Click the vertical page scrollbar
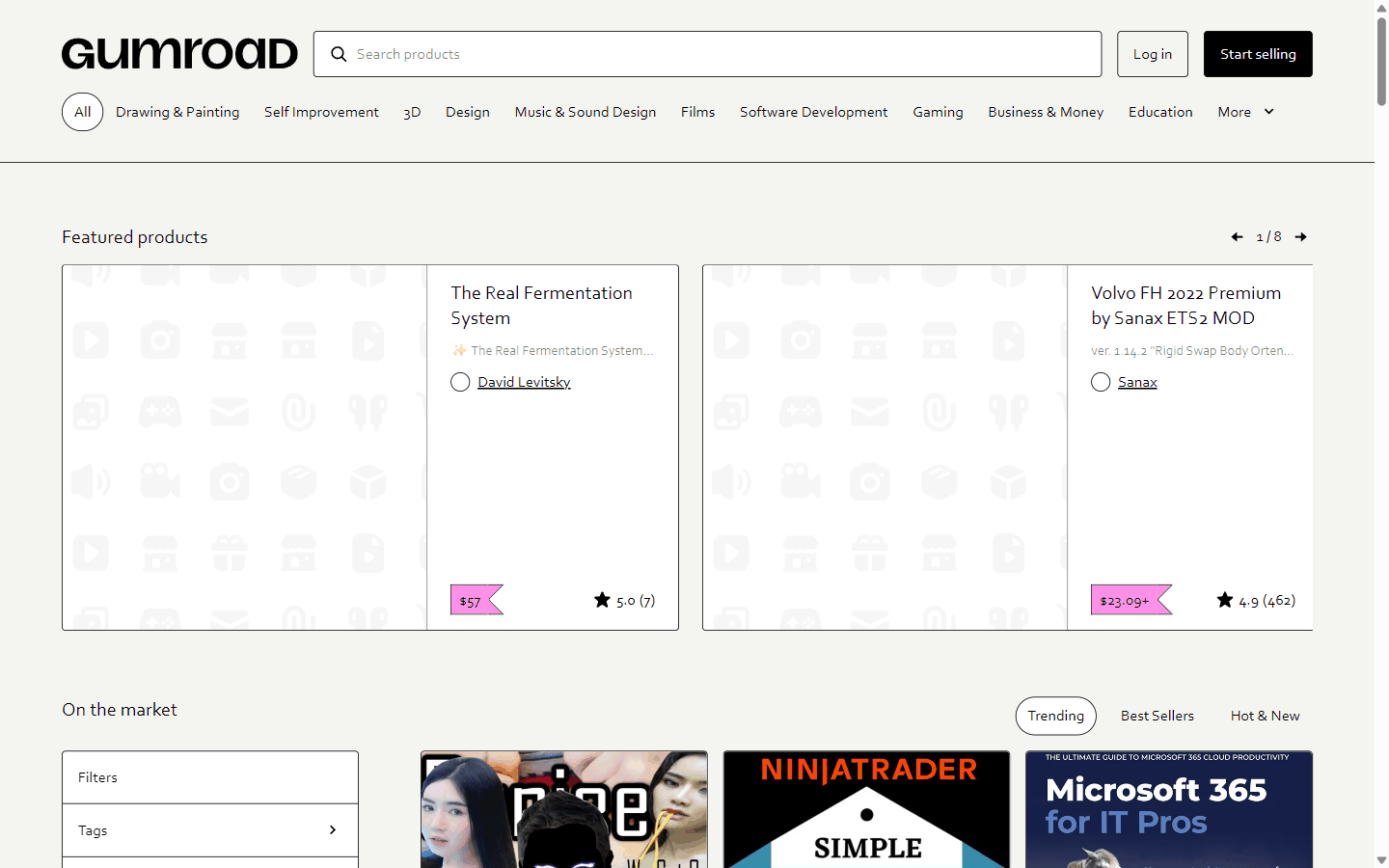 (x=1381, y=60)
